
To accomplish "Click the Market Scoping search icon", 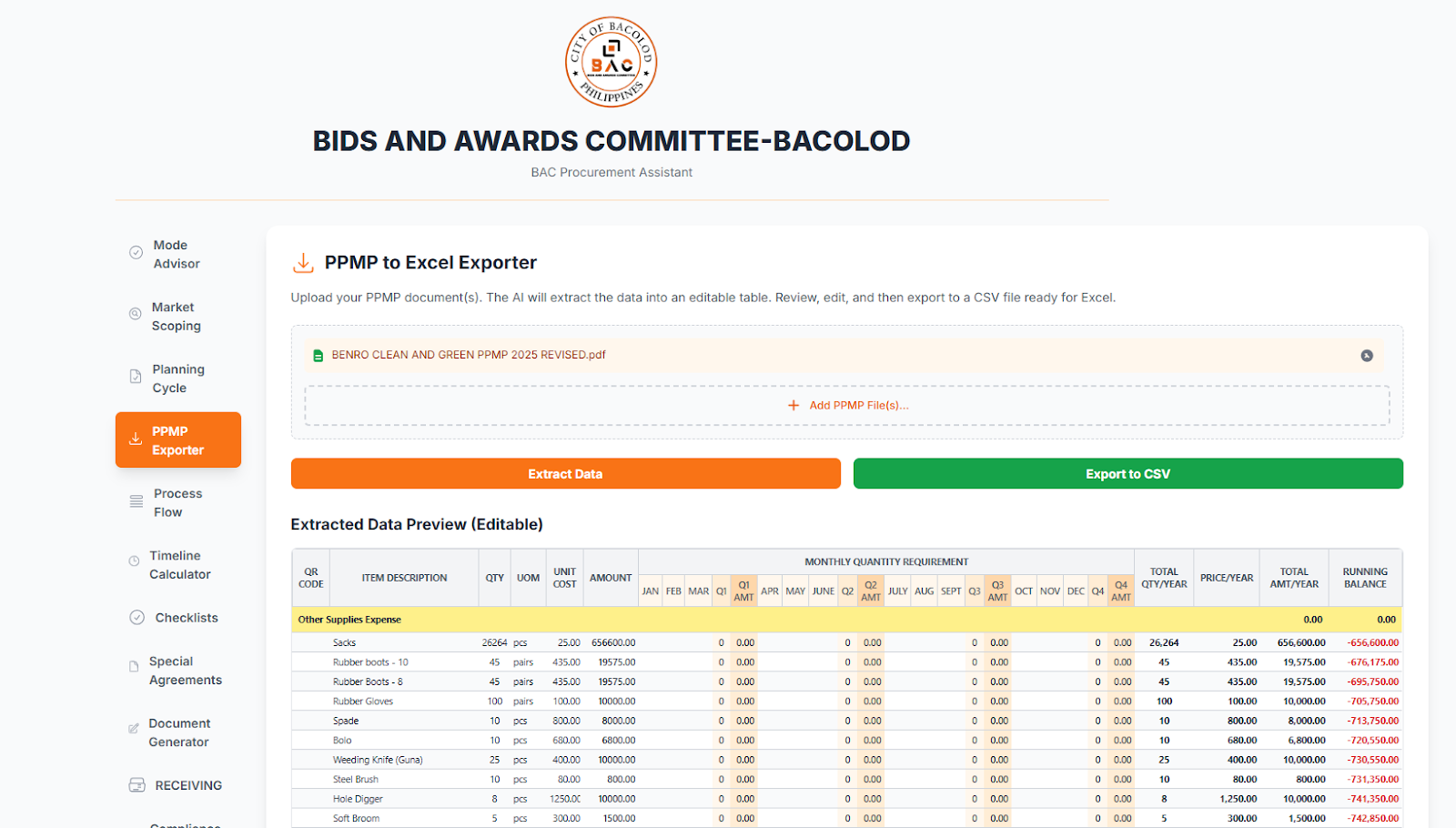I will pos(135,314).
